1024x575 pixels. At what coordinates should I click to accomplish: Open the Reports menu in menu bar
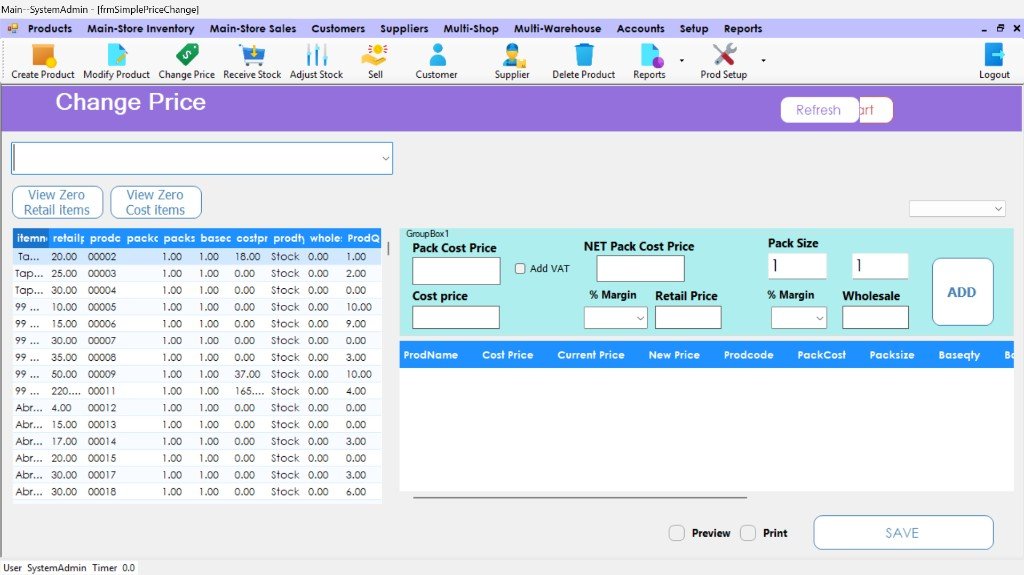[743, 29]
